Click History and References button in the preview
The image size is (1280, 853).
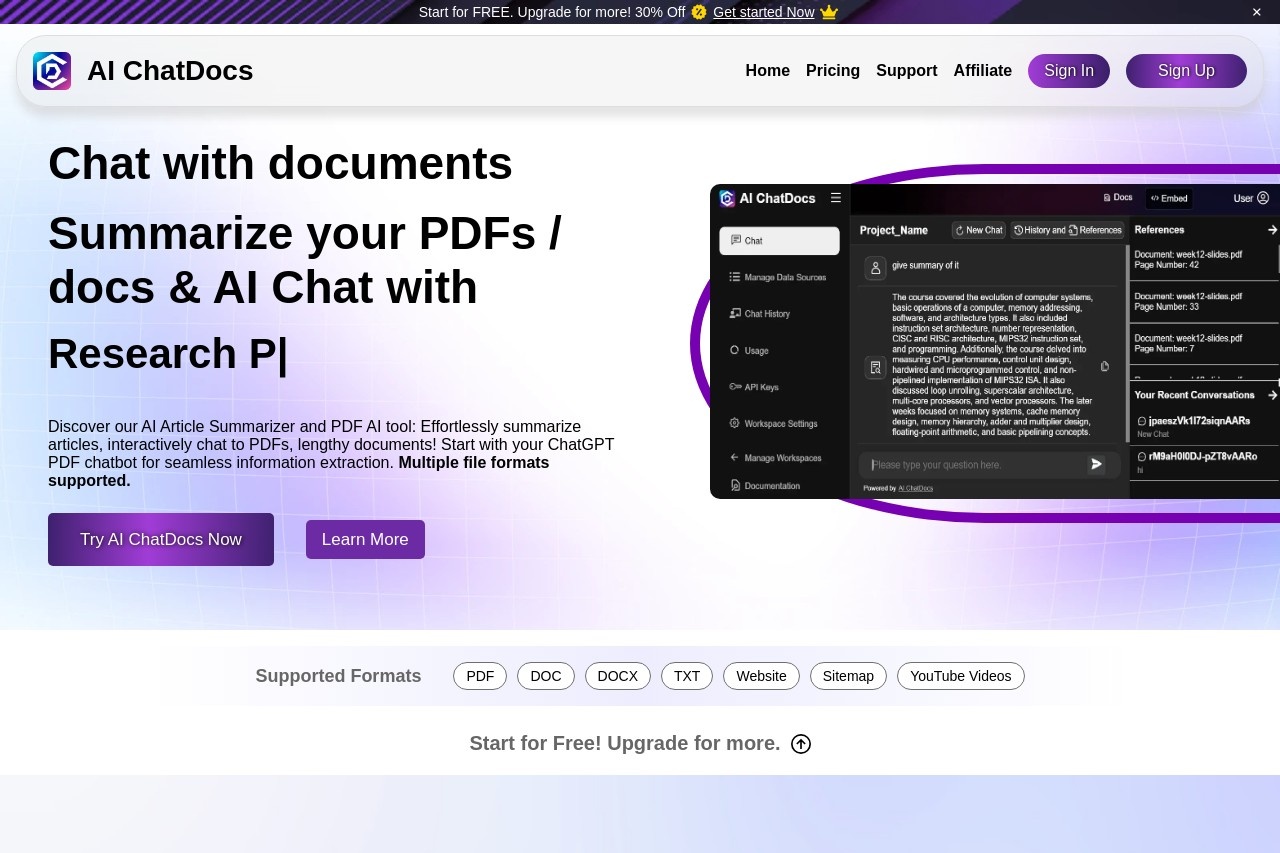(1067, 230)
